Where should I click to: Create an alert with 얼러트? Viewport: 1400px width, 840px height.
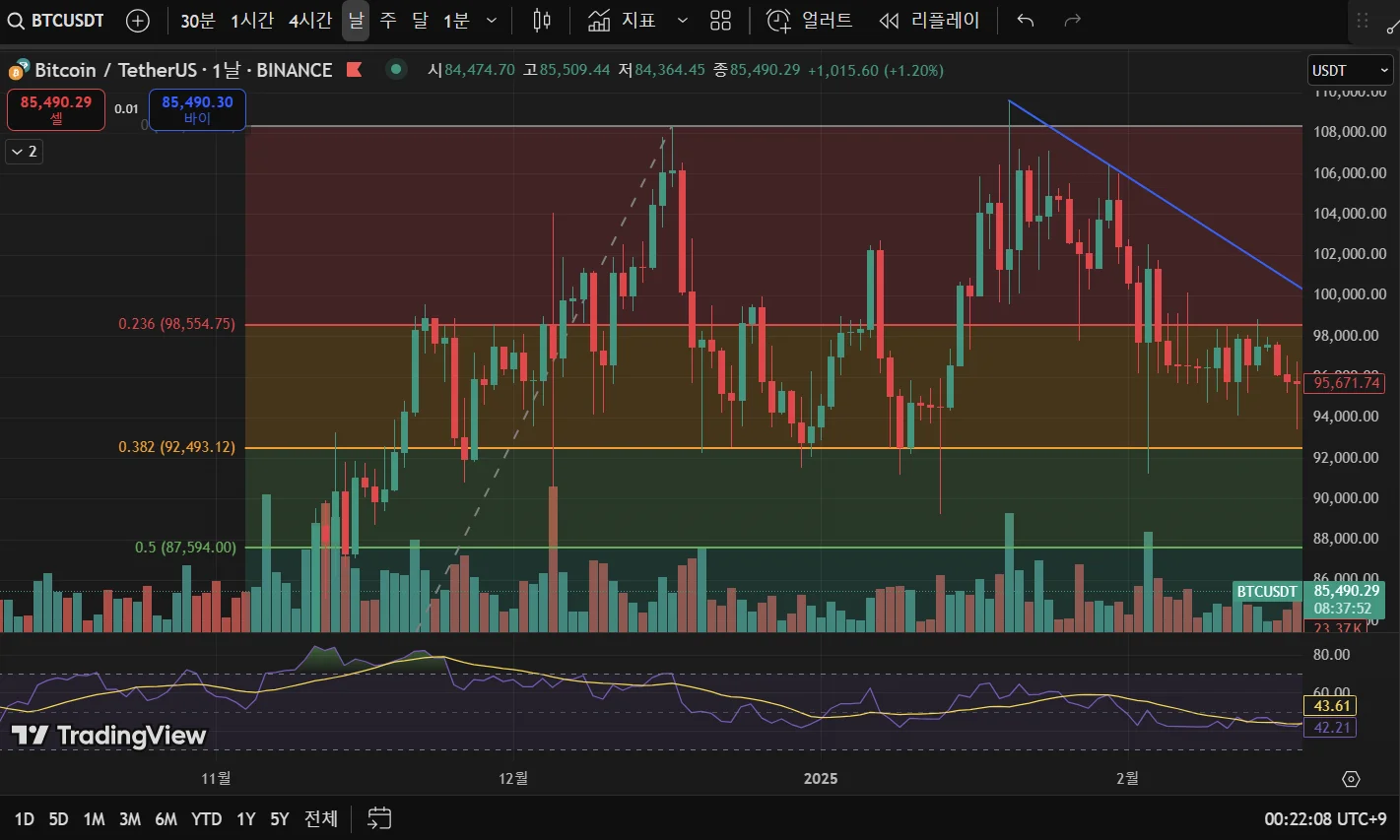click(x=809, y=21)
